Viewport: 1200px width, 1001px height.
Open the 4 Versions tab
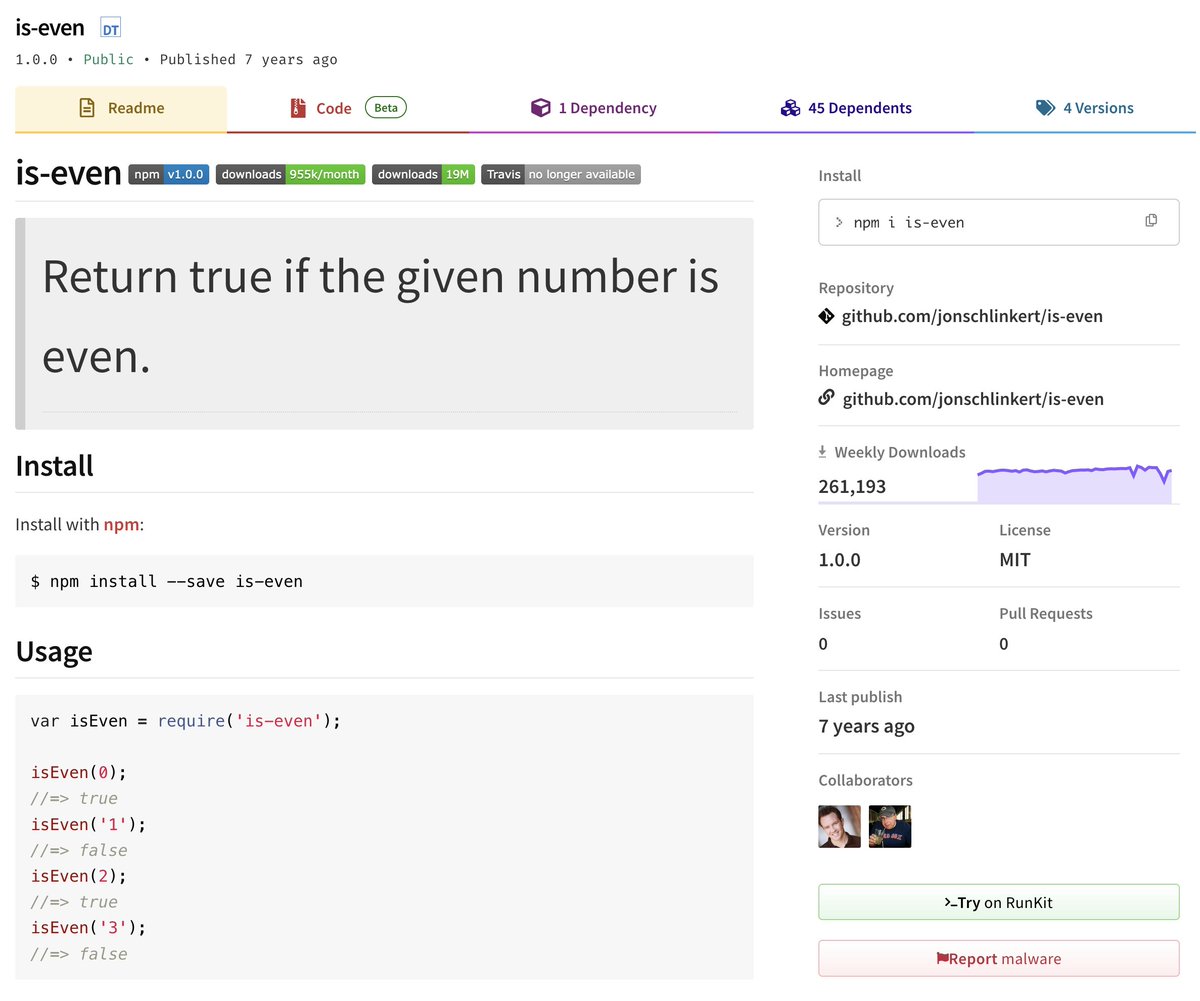(x=1085, y=108)
